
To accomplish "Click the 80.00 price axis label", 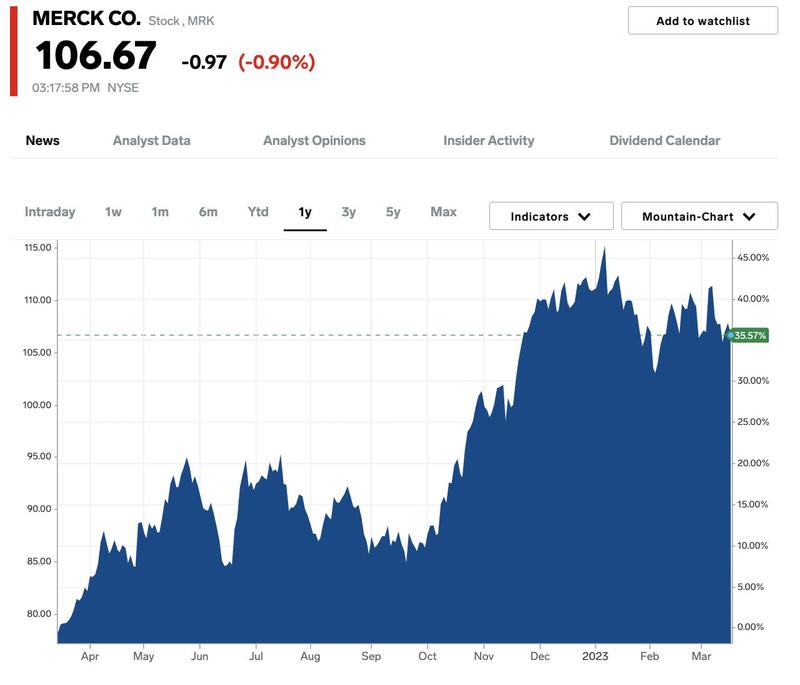I will tap(39, 614).
